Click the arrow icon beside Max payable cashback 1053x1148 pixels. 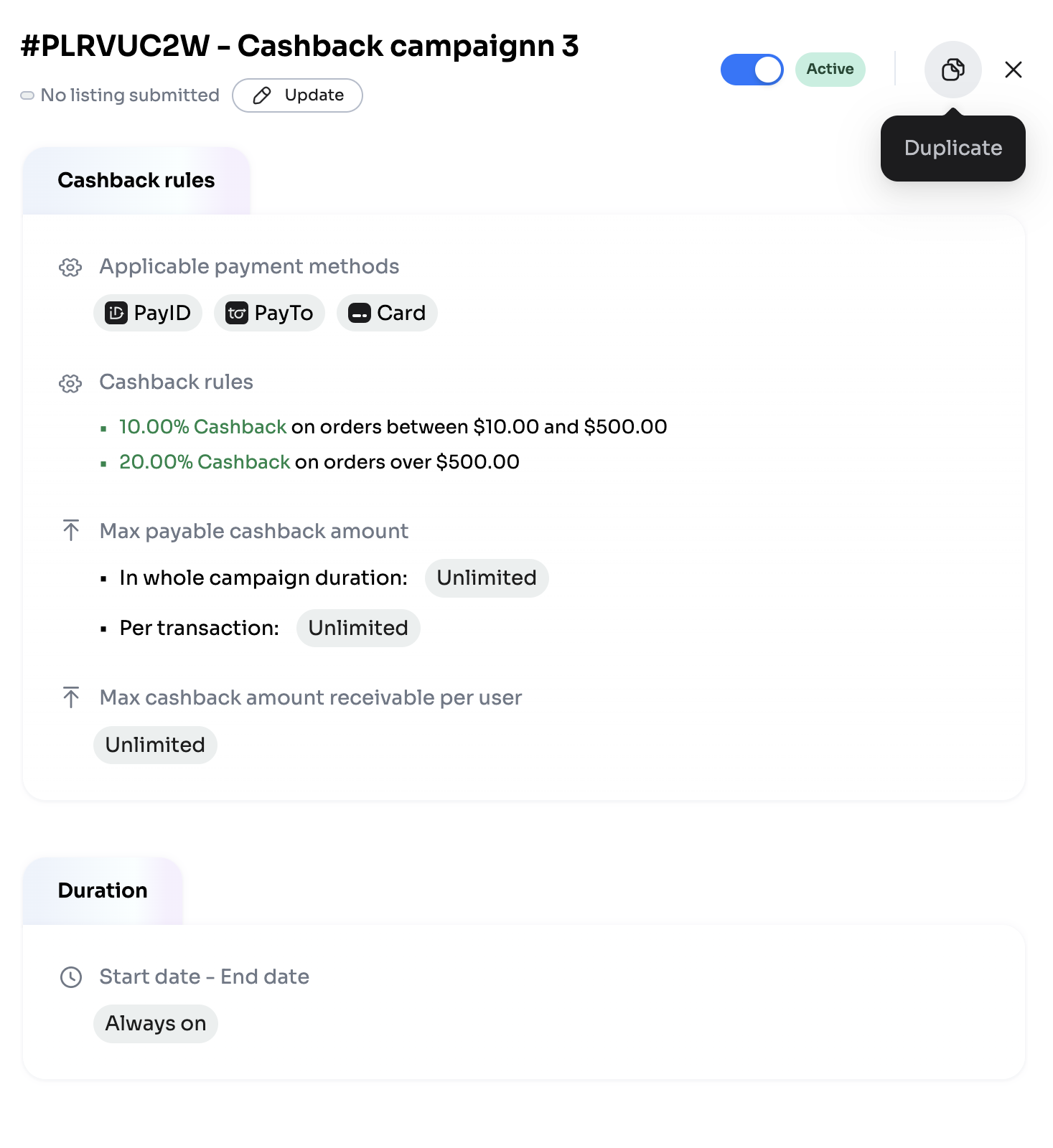tap(71, 531)
